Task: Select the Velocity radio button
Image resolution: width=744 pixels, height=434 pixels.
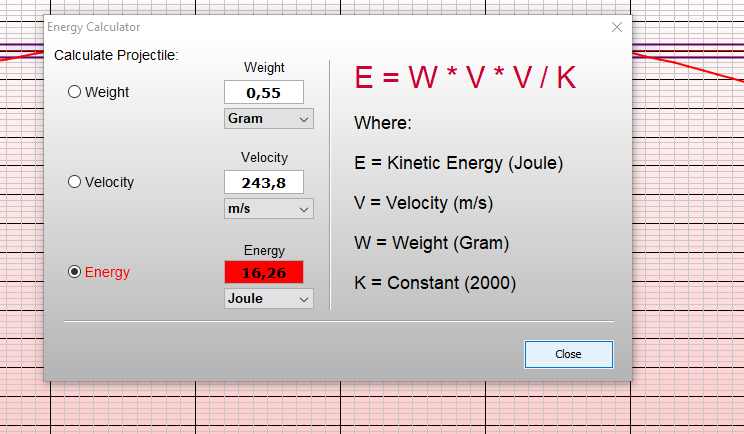Action: coord(75,182)
